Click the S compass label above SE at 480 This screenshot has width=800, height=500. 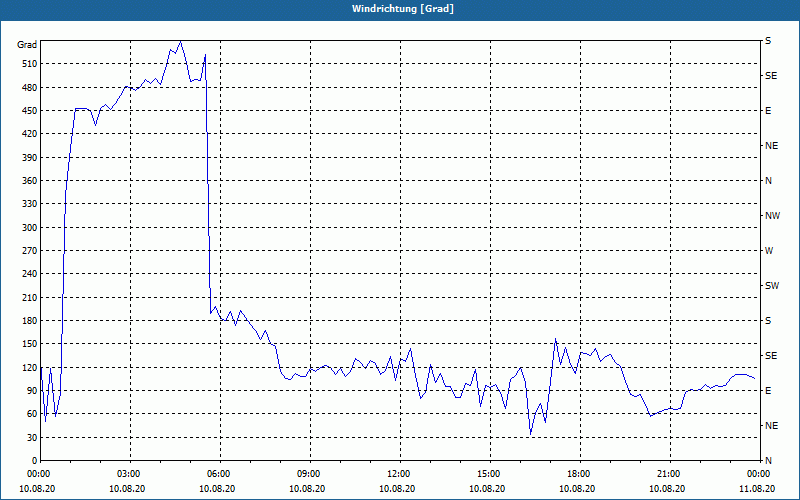click(768, 41)
